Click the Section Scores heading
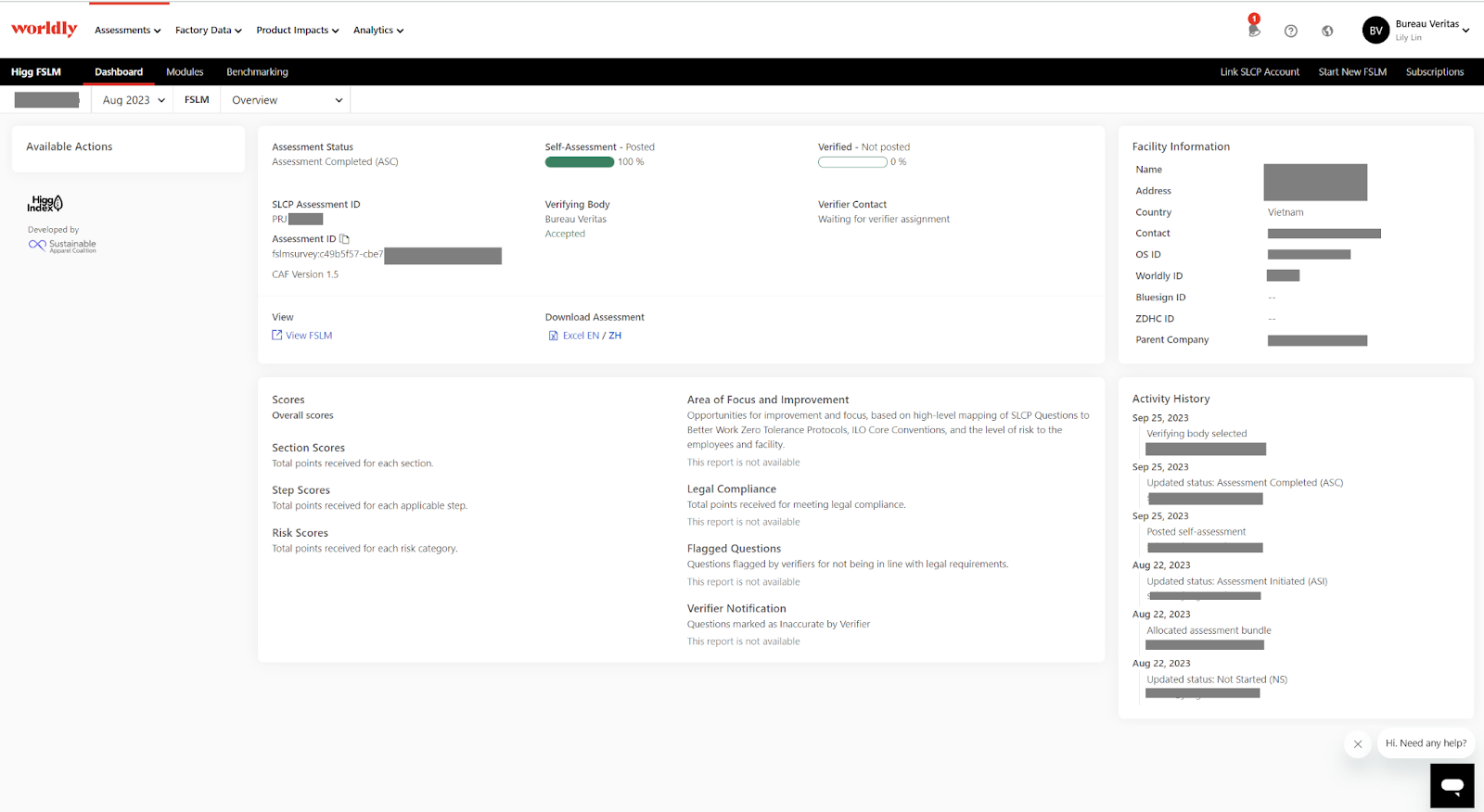 tap(308, 448)
